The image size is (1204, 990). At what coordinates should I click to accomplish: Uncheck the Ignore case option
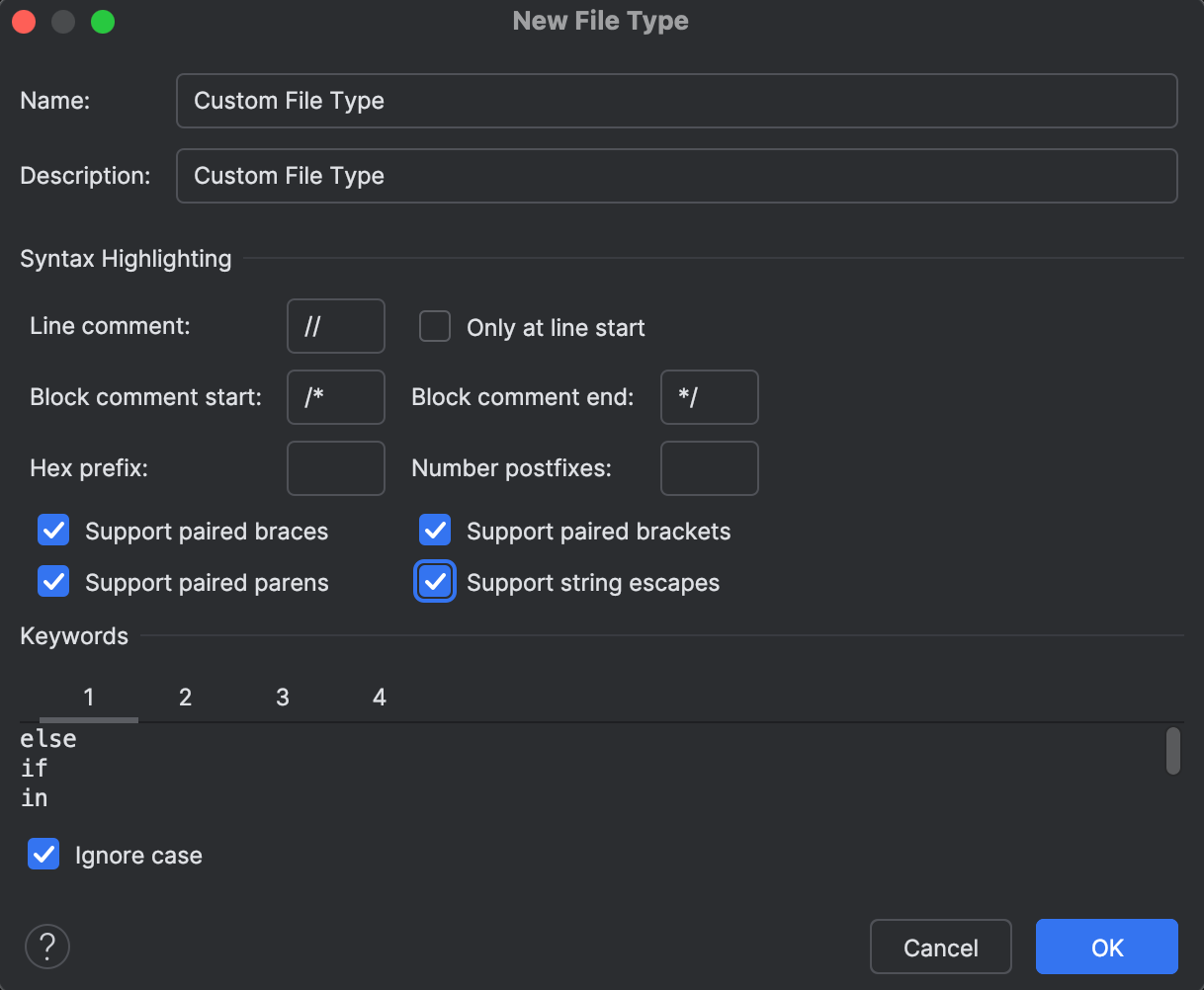pyautogui.click(x=43, y=854)
